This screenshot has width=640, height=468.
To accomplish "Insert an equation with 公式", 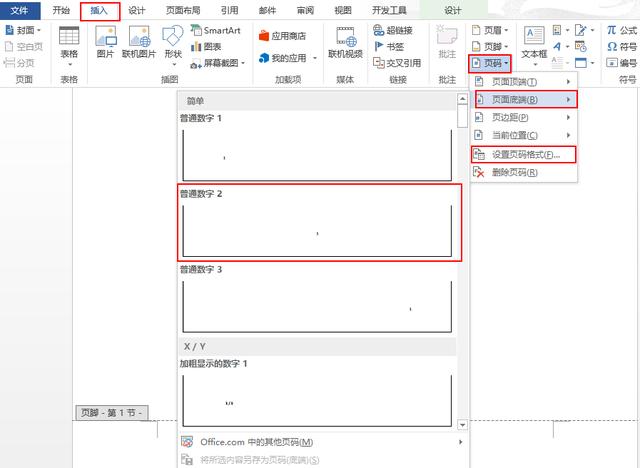I will (x=622, y=30).
